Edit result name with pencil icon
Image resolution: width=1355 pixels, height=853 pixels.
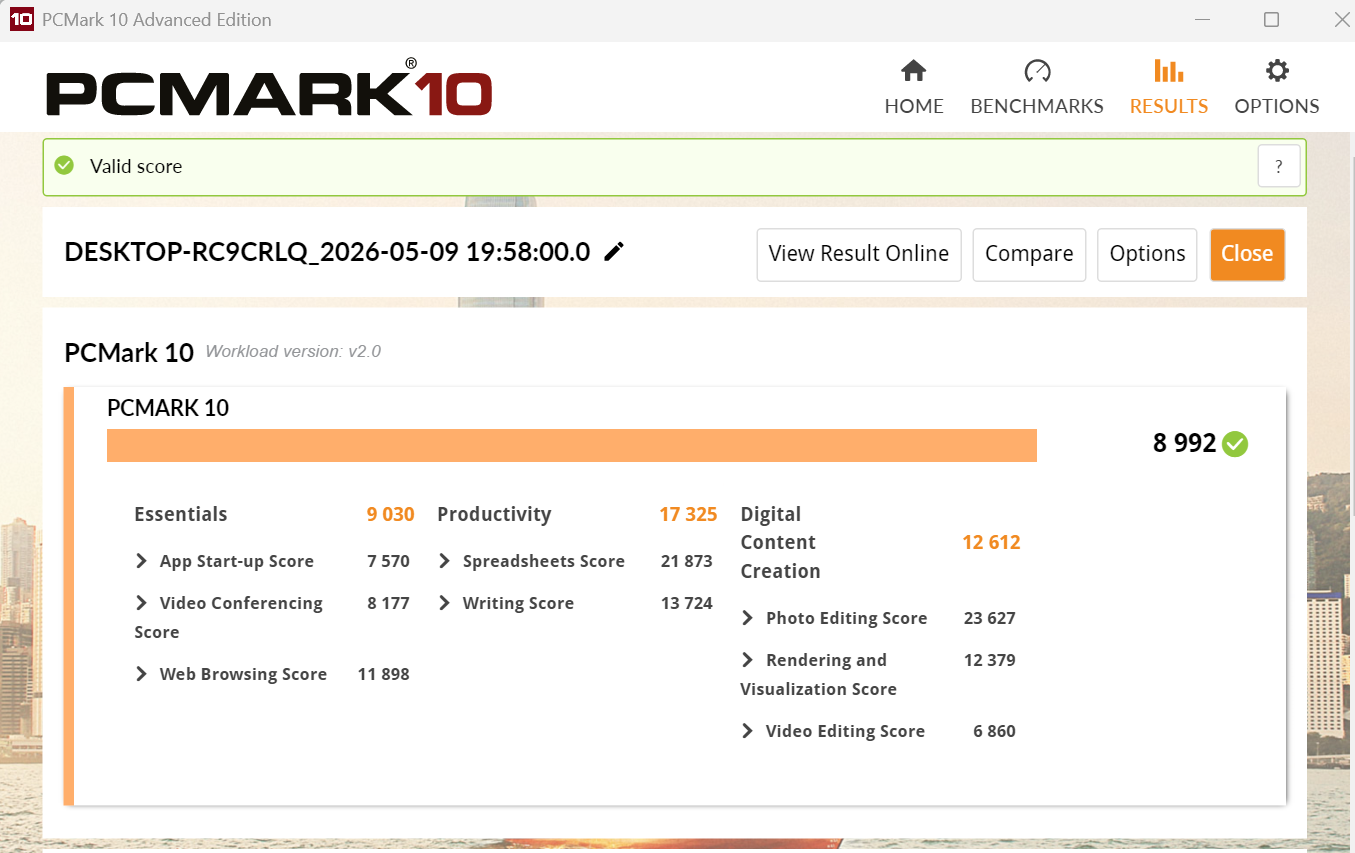pos(614,252)
